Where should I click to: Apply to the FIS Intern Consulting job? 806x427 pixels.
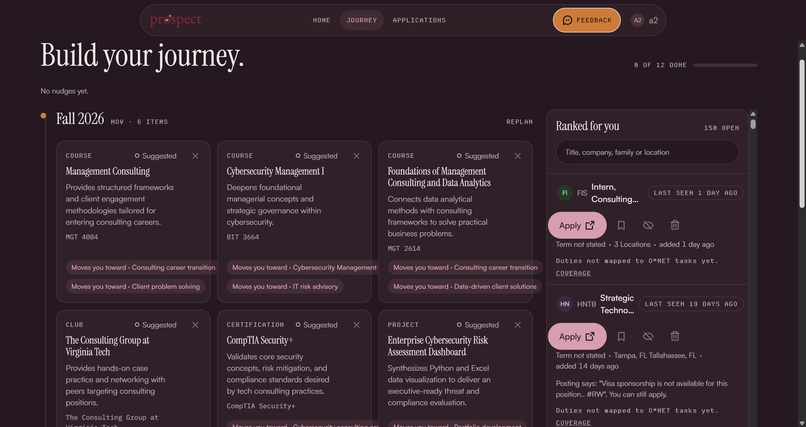click(577, 225)
